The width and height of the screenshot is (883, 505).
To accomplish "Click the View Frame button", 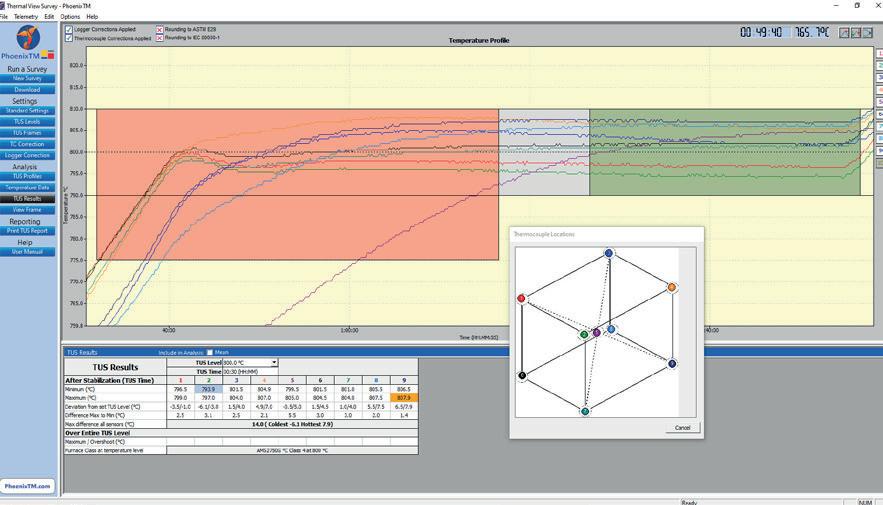I will (28, 209).
